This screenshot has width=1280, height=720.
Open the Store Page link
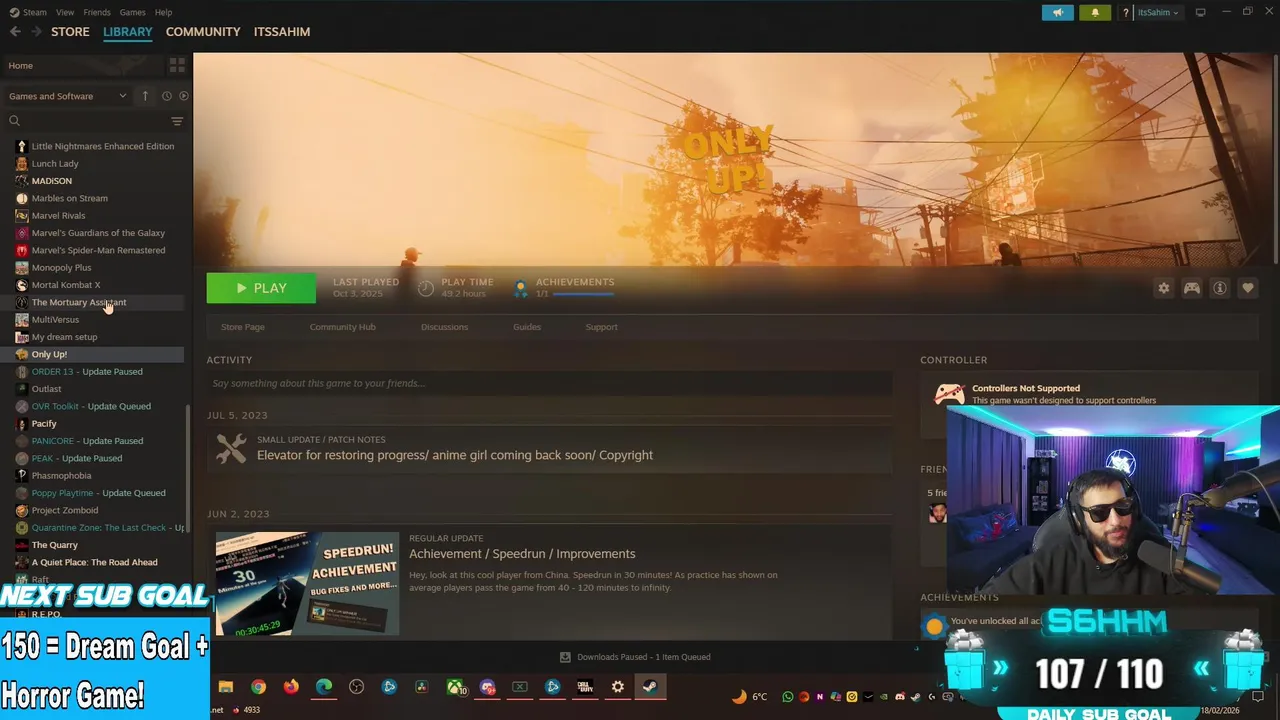coord(243,327)
